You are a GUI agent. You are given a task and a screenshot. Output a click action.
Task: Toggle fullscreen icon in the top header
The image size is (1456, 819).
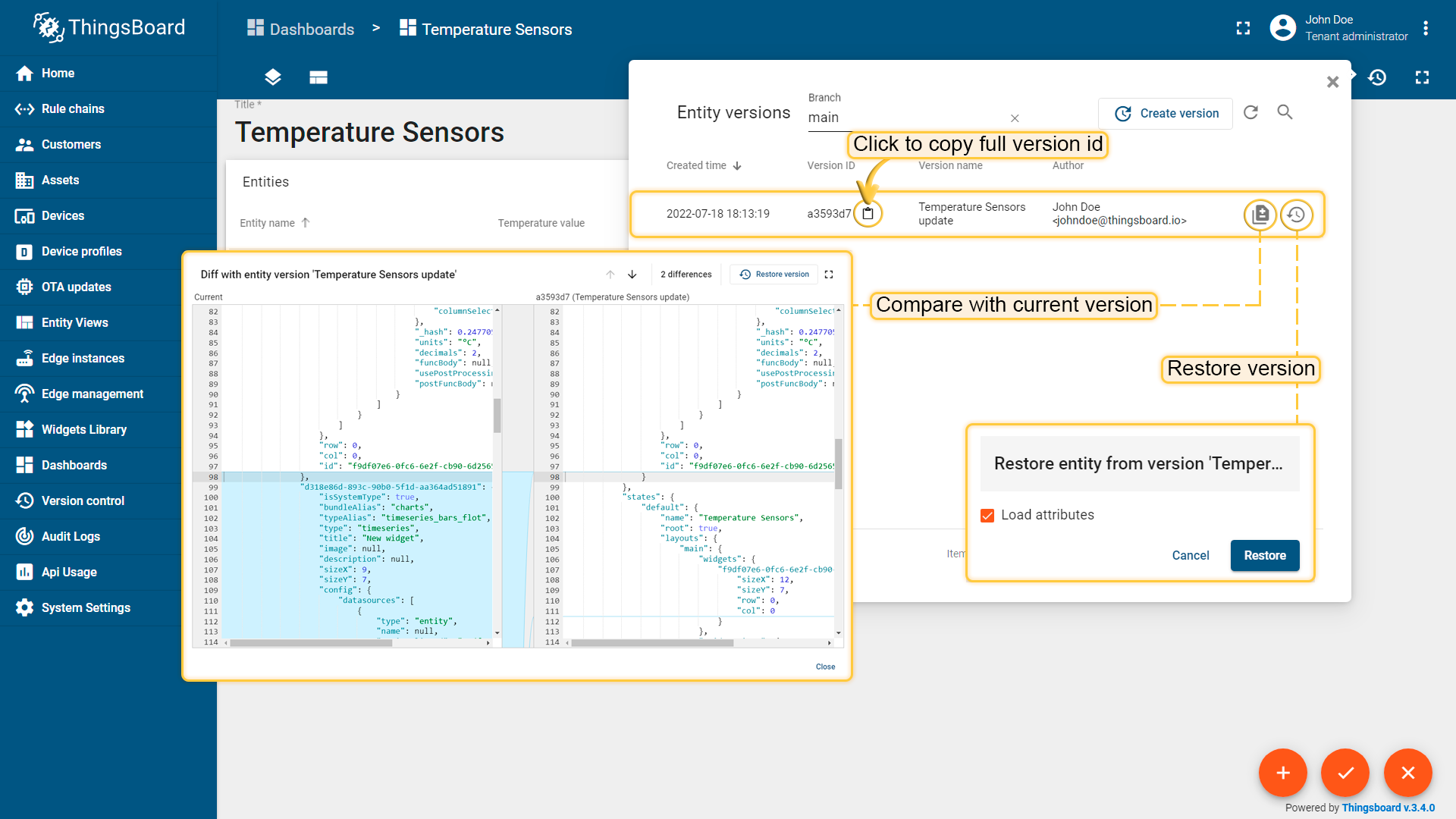1243,29
